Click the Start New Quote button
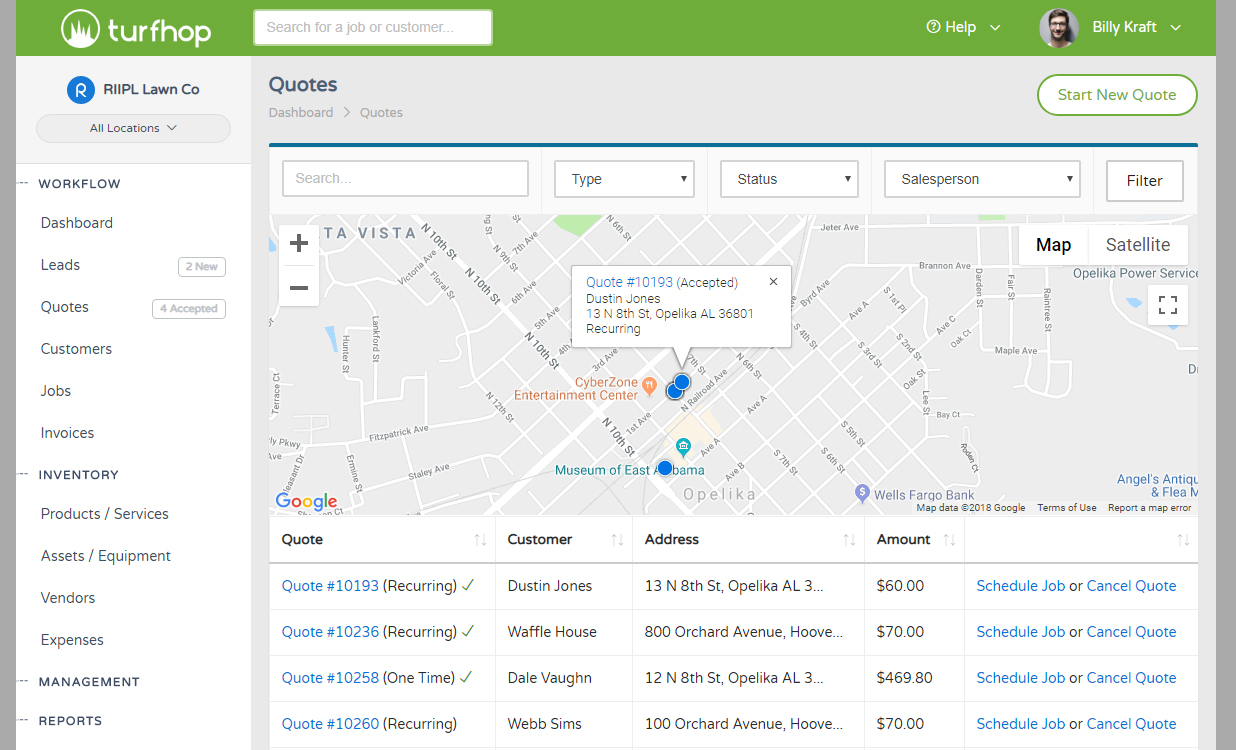Image resolution: width=1236 pixels, height=750 pixels. [1116, 95]
